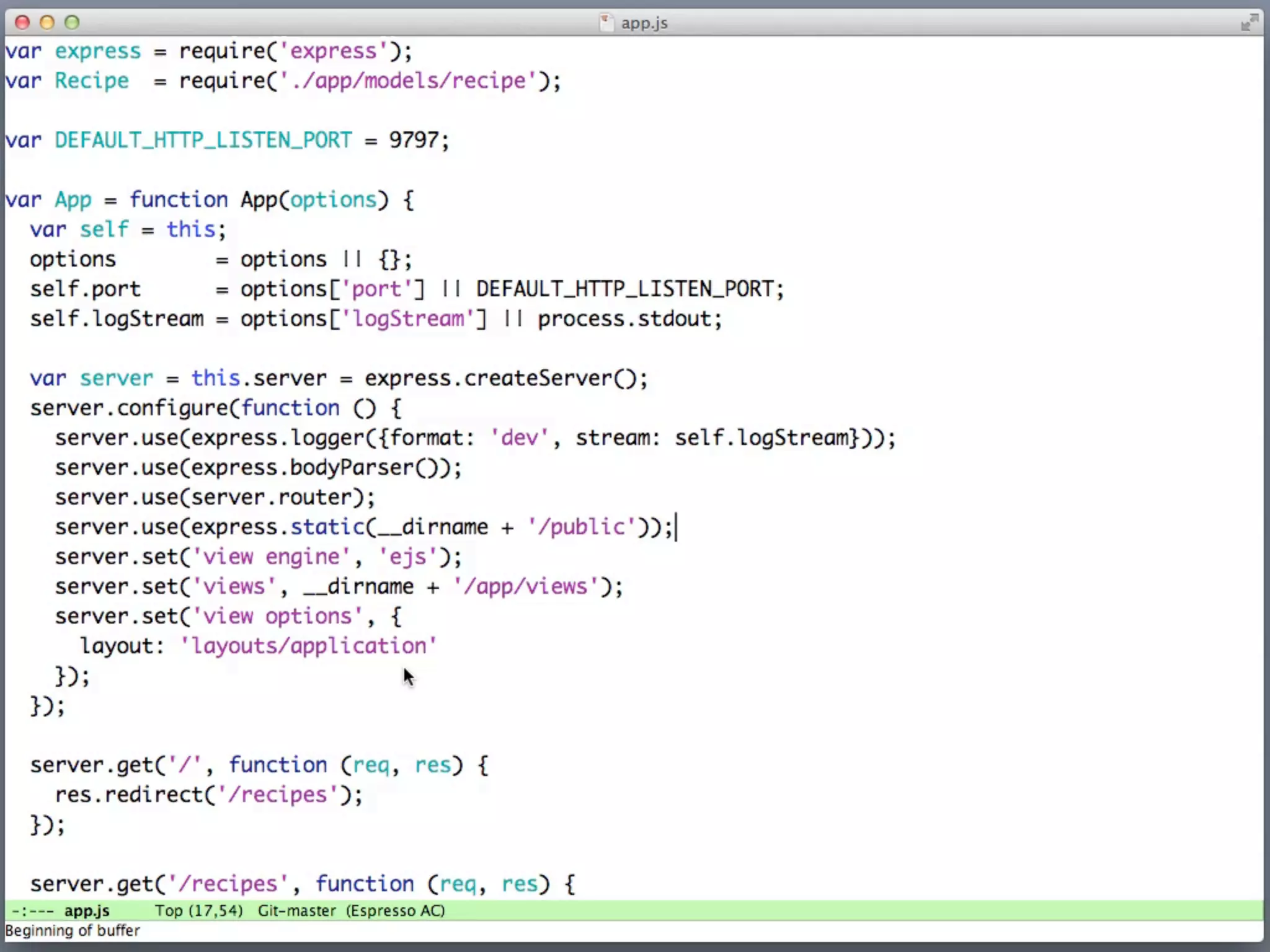Image resolution: width=1270 pixels, height=952 pixels.
Task: Click the DEFAULT_HTTP_LISTEN_PORT variable declaration
Action: coord(203,140)
